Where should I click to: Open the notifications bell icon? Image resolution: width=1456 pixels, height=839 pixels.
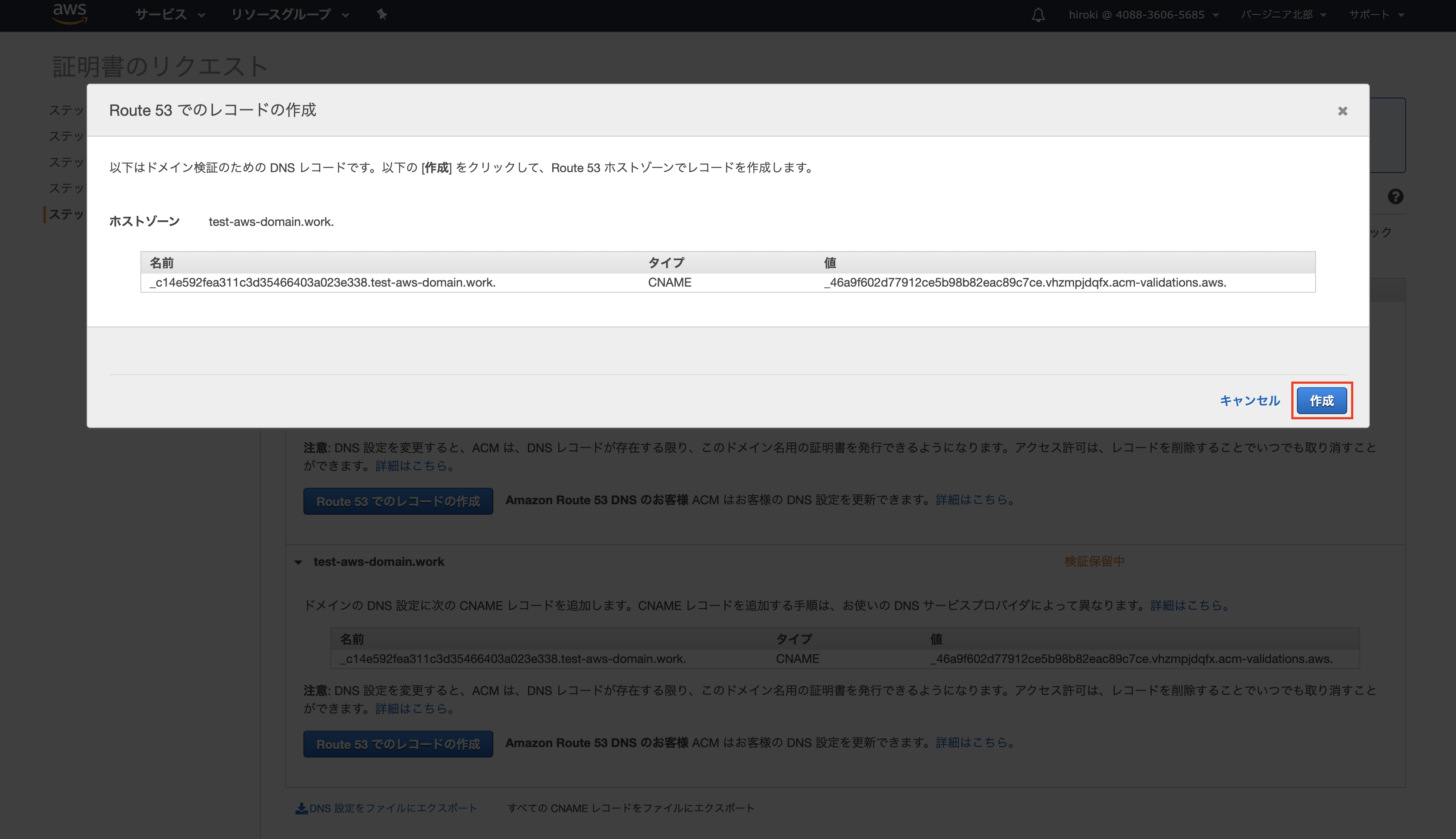click(x=1038, y=15)
